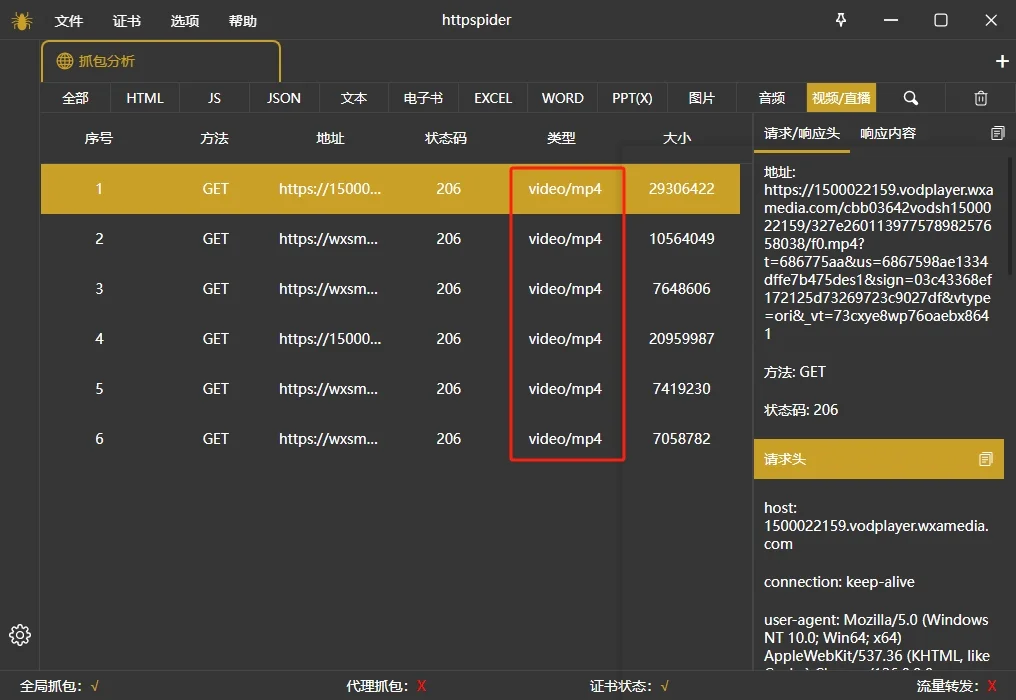Filter by 文本 type
Viewport: 1016px width, 700px height.
click(354, 98)
